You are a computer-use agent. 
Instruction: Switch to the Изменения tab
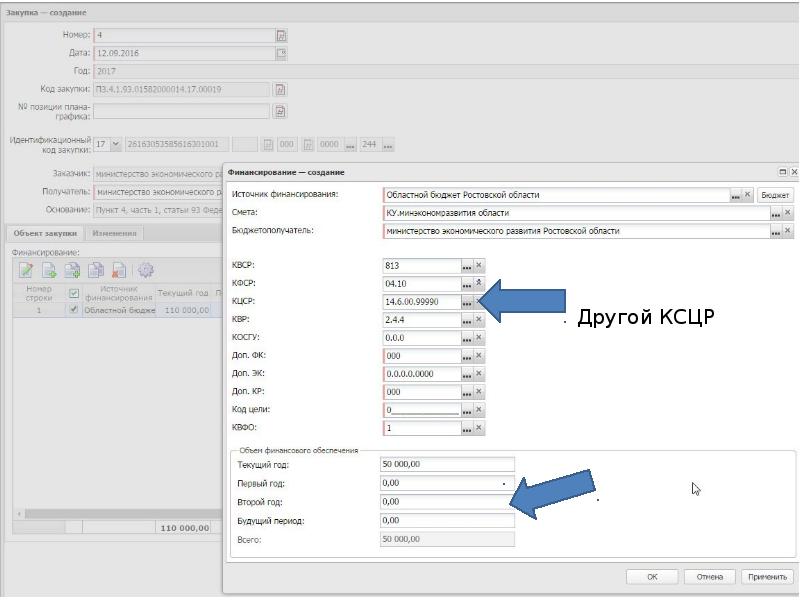tap(114, 233)
